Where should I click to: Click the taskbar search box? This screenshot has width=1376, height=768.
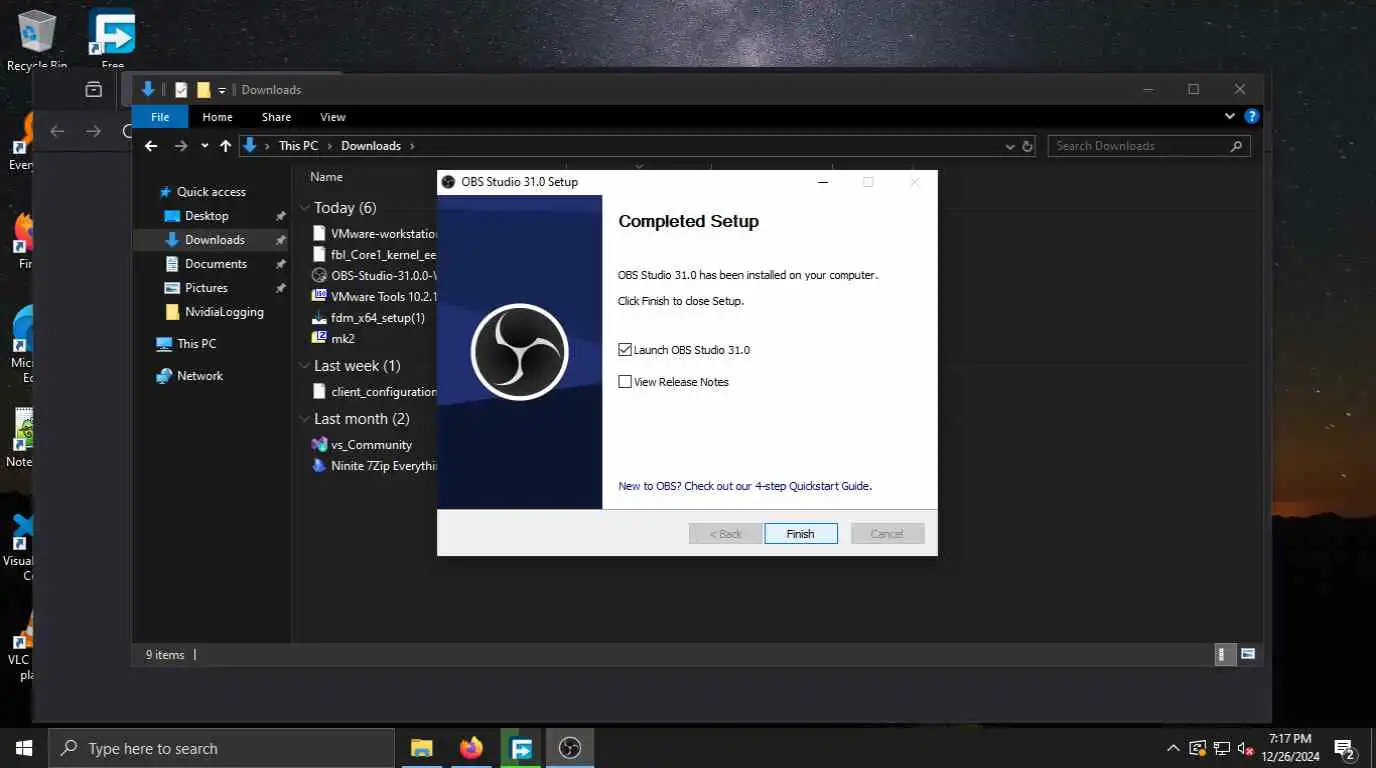[221, 748]
